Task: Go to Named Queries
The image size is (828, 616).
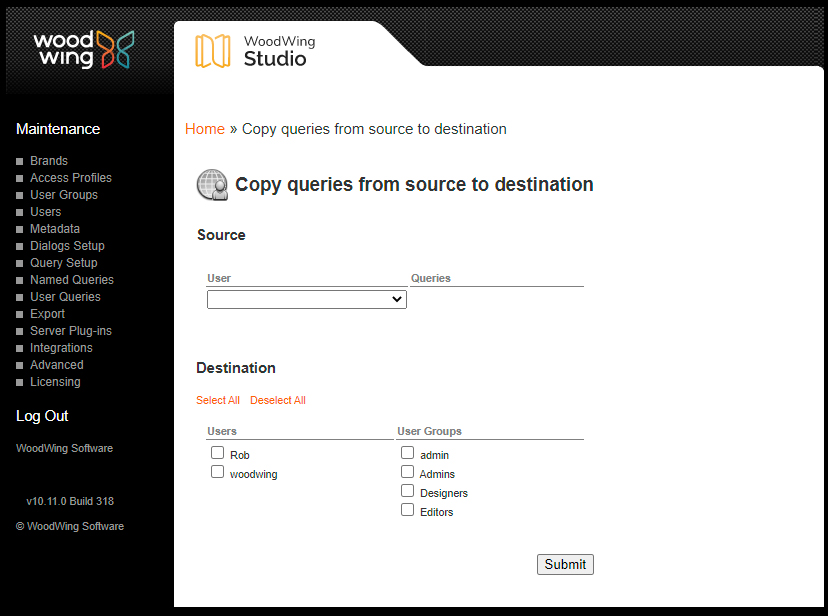Action: [72, 280]
